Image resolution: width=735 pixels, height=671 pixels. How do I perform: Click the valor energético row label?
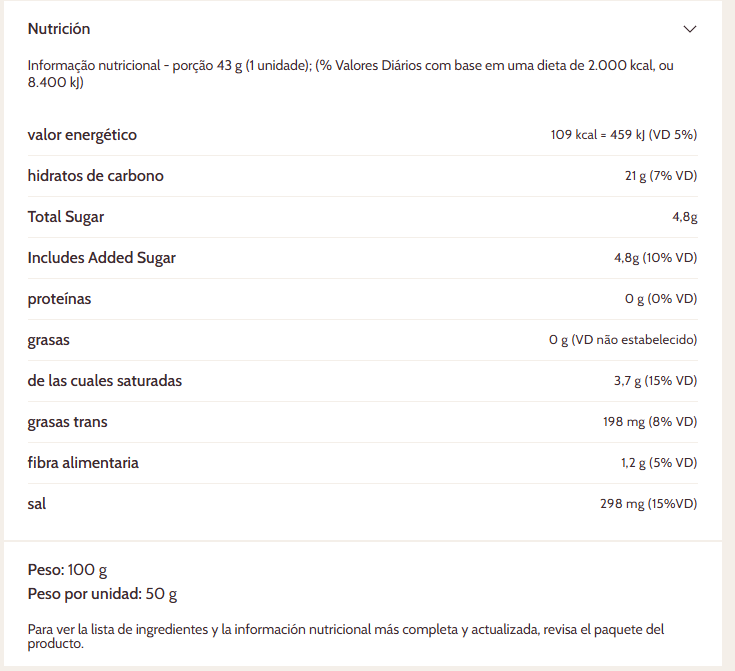tap(82, 135)
